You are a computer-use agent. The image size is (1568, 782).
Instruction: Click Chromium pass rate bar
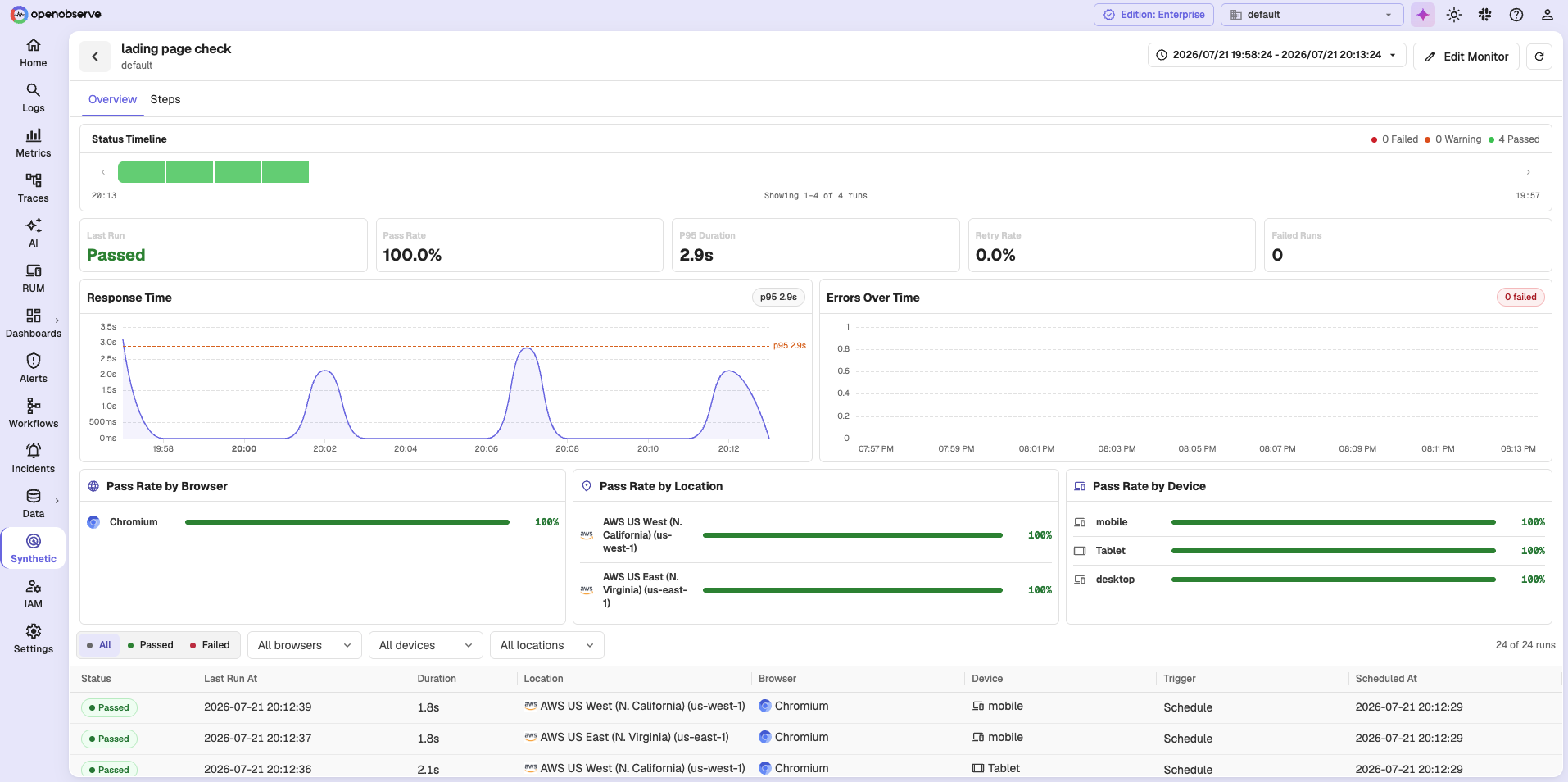(x=347, y=522)
